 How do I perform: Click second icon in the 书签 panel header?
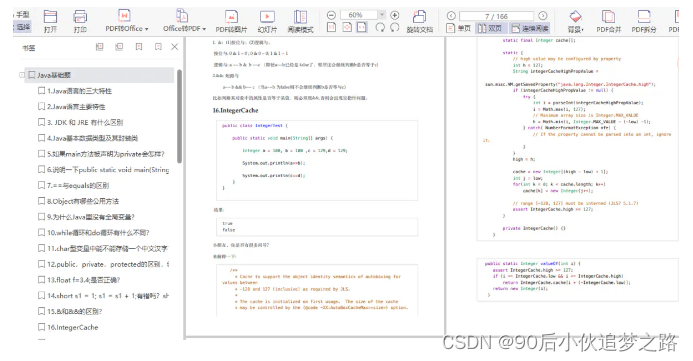click(x=119, y=47)
